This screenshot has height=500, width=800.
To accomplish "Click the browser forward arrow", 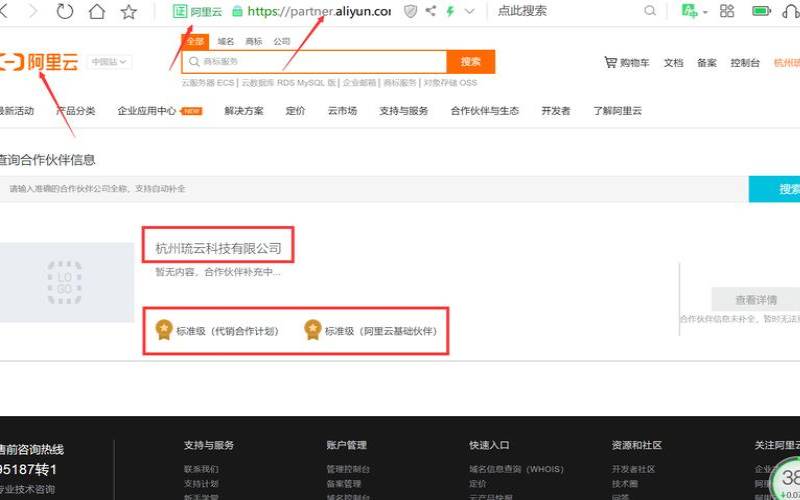I will (34, 11).
